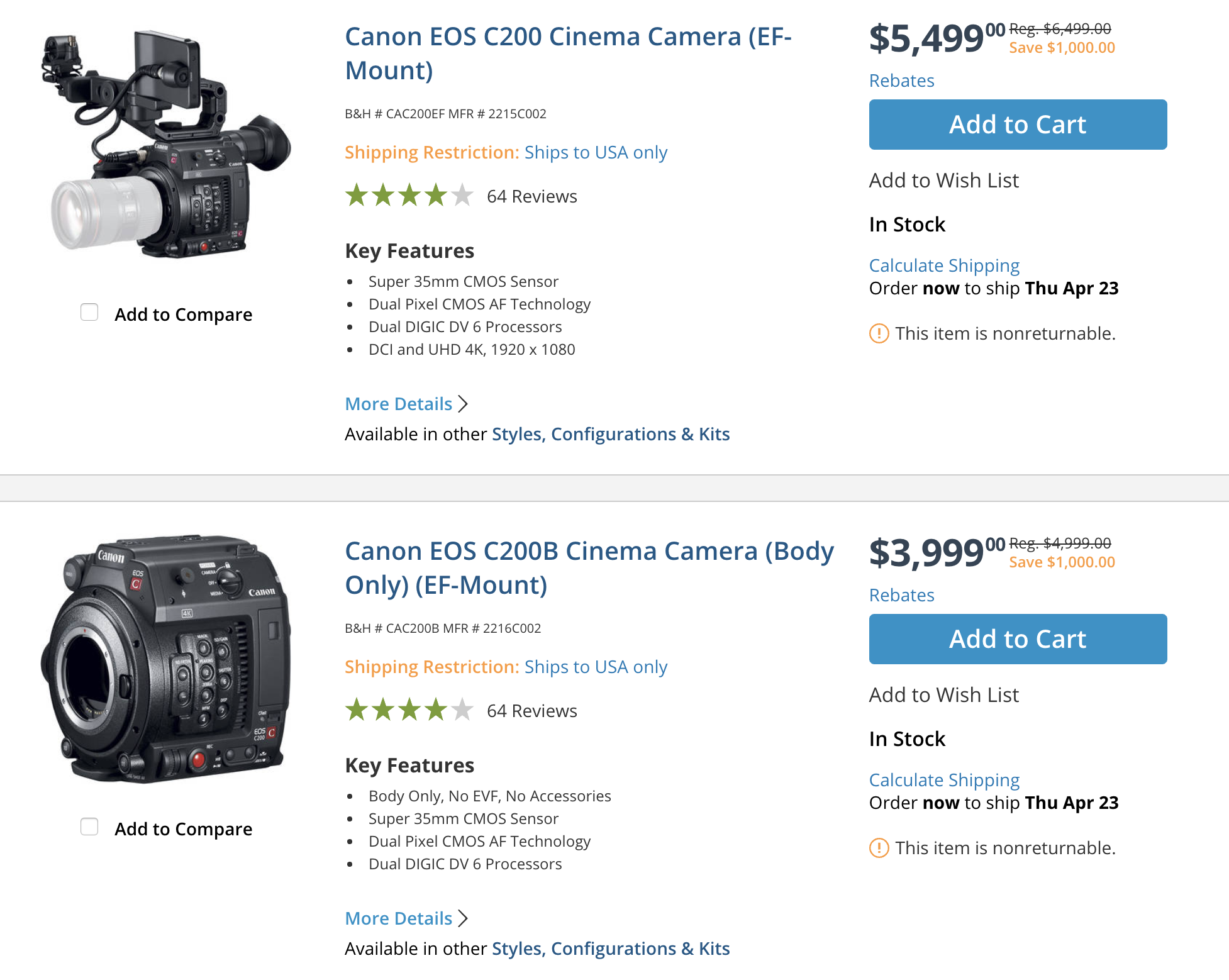Image resolution: width=1229 pixels, height=980 pixels.
Task: View Rebates for the EOS C200B
Action: [902, 595]
